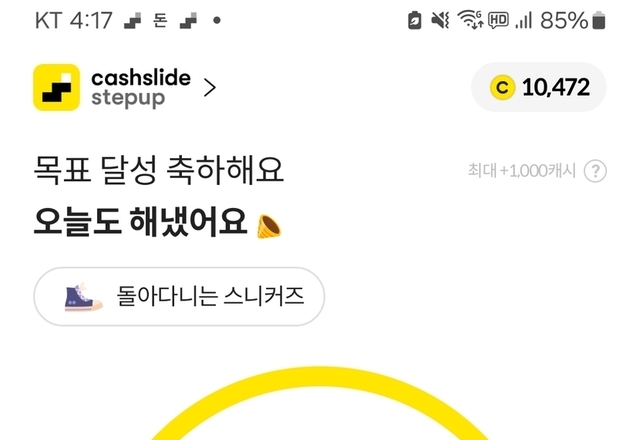Tap the first stepup notification icon in status bar
Screen dimensions: 640x440
[x=133, y=20]
